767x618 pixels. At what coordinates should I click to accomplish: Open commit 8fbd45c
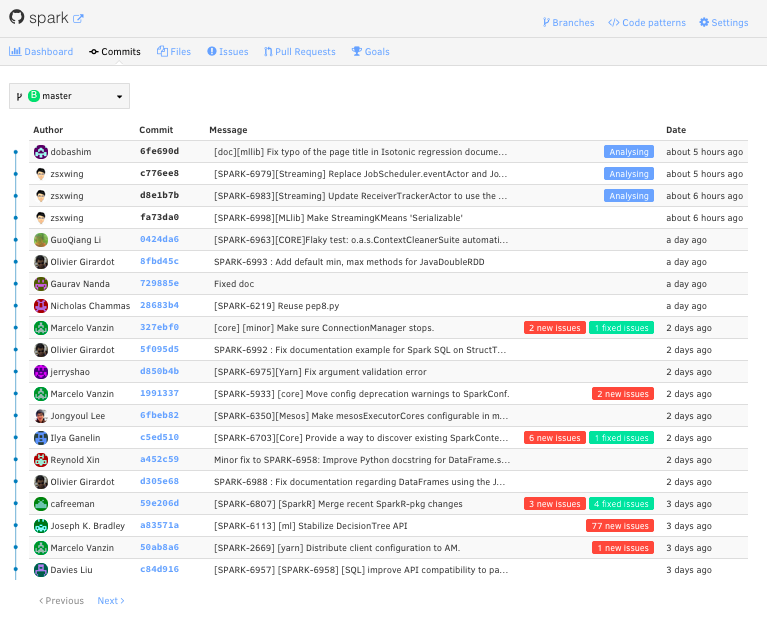coord(159,261)
